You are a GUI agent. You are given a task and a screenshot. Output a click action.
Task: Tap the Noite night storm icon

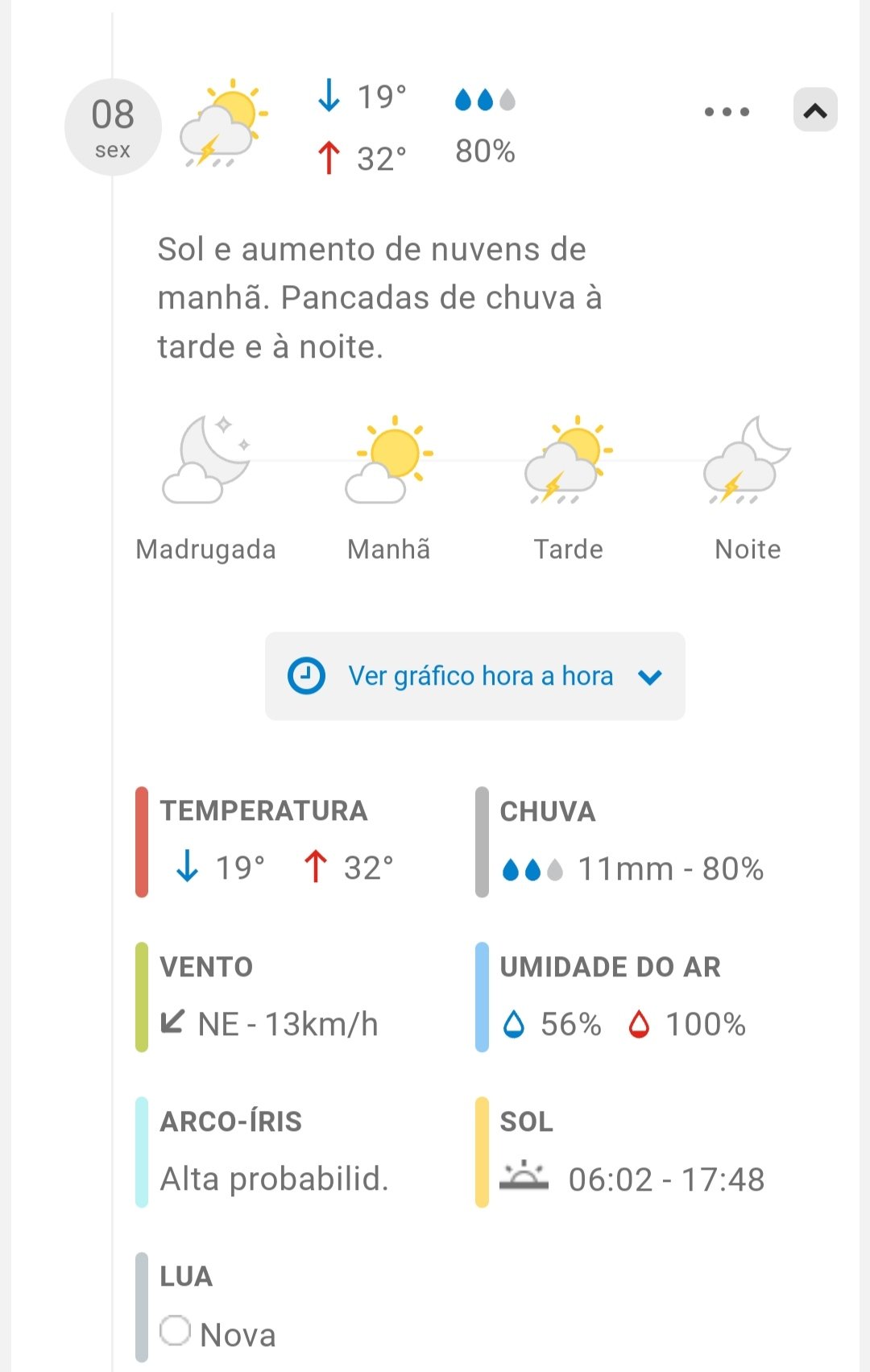pos(747,460)
